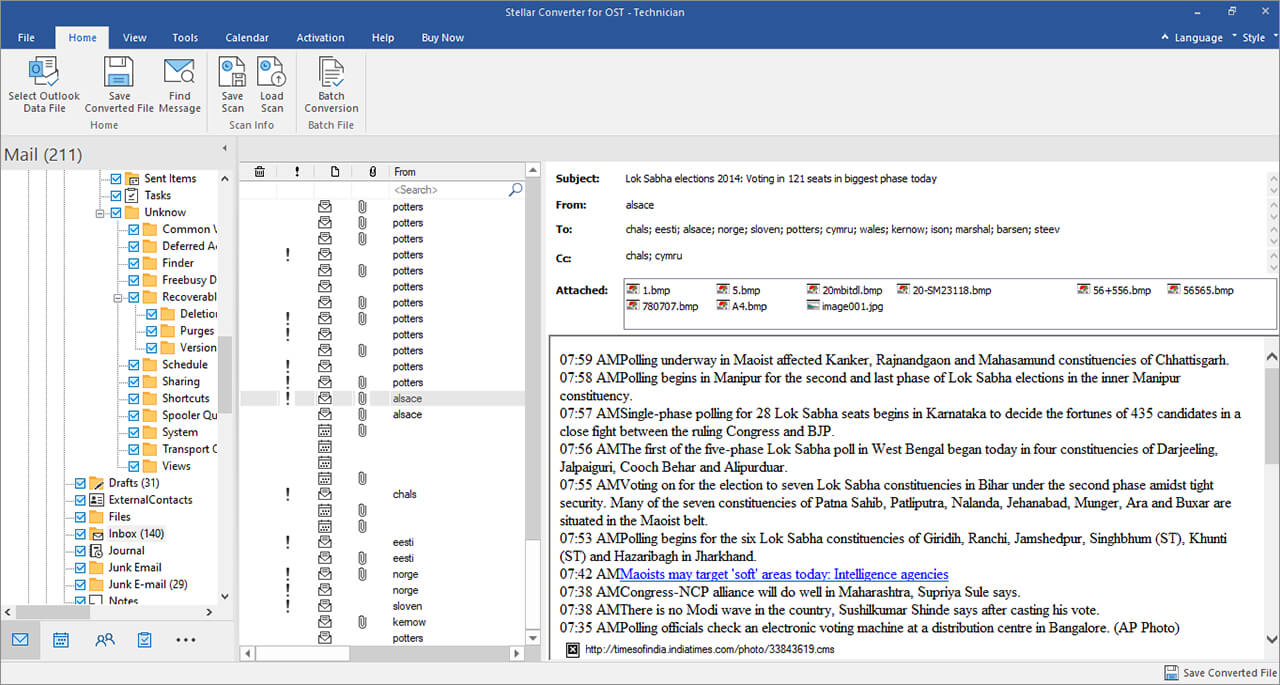Sort by importance exclamation column
This screenshot has height=685, width=1280.
point(297,172)
